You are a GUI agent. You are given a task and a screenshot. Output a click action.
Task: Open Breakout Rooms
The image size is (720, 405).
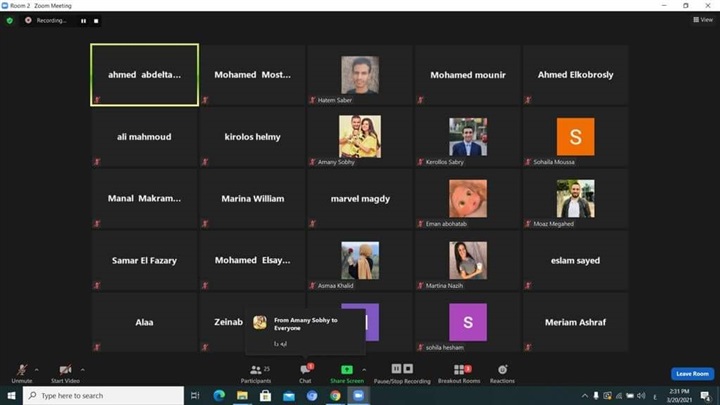pyautogui.click(x=459, y=371)
